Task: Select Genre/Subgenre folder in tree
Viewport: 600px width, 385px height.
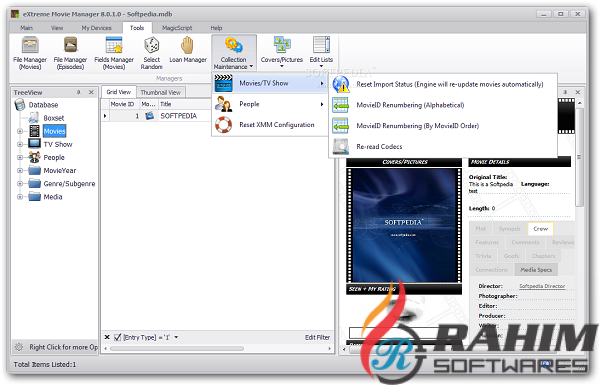Action: [x=69, y=184]
